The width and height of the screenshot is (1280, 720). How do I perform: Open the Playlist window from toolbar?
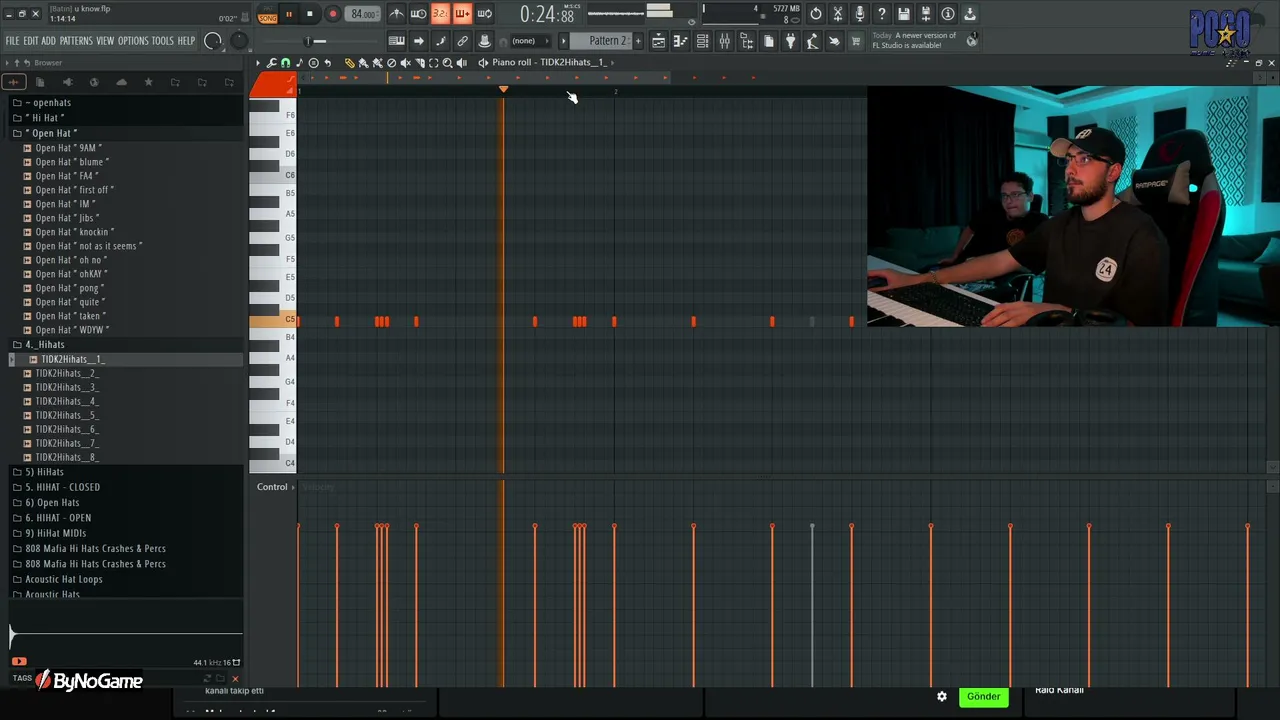pyautogui.click(x=658, y=41)
